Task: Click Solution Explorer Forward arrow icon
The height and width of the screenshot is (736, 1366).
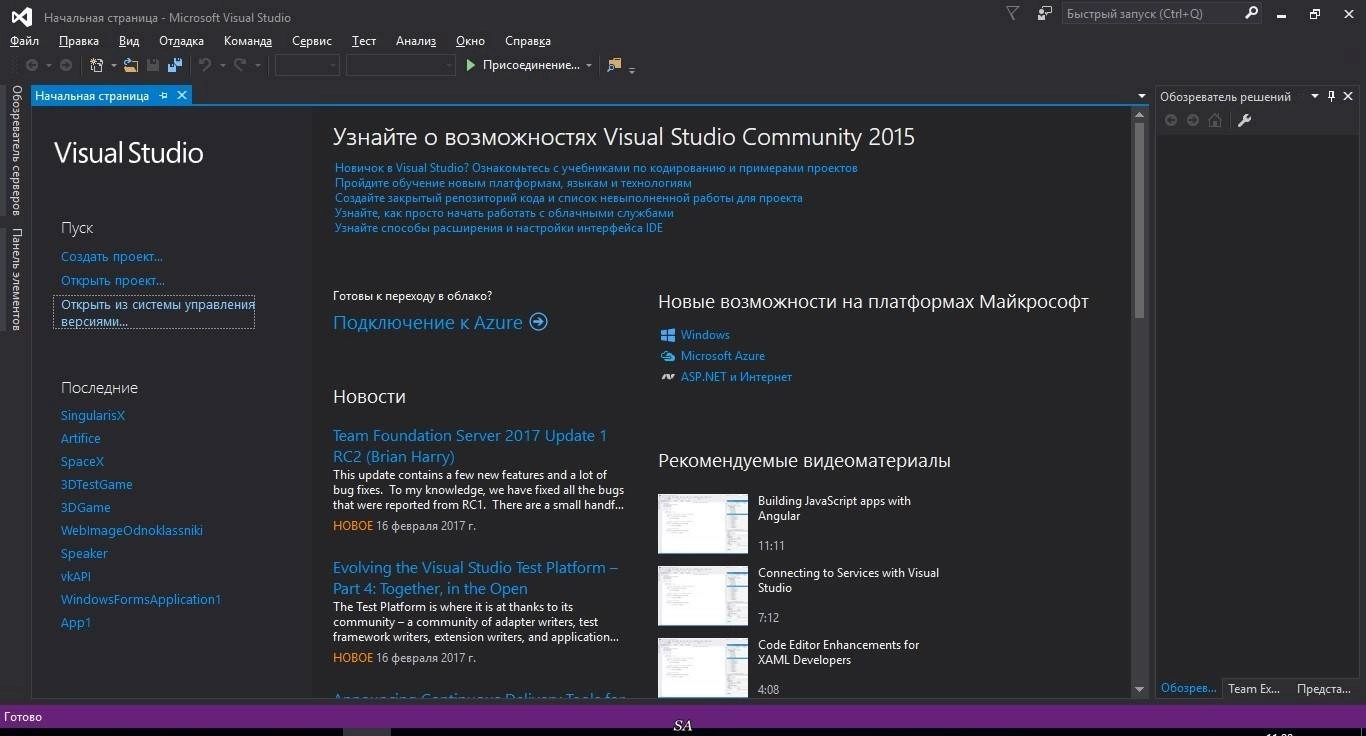Action: 1193,120
